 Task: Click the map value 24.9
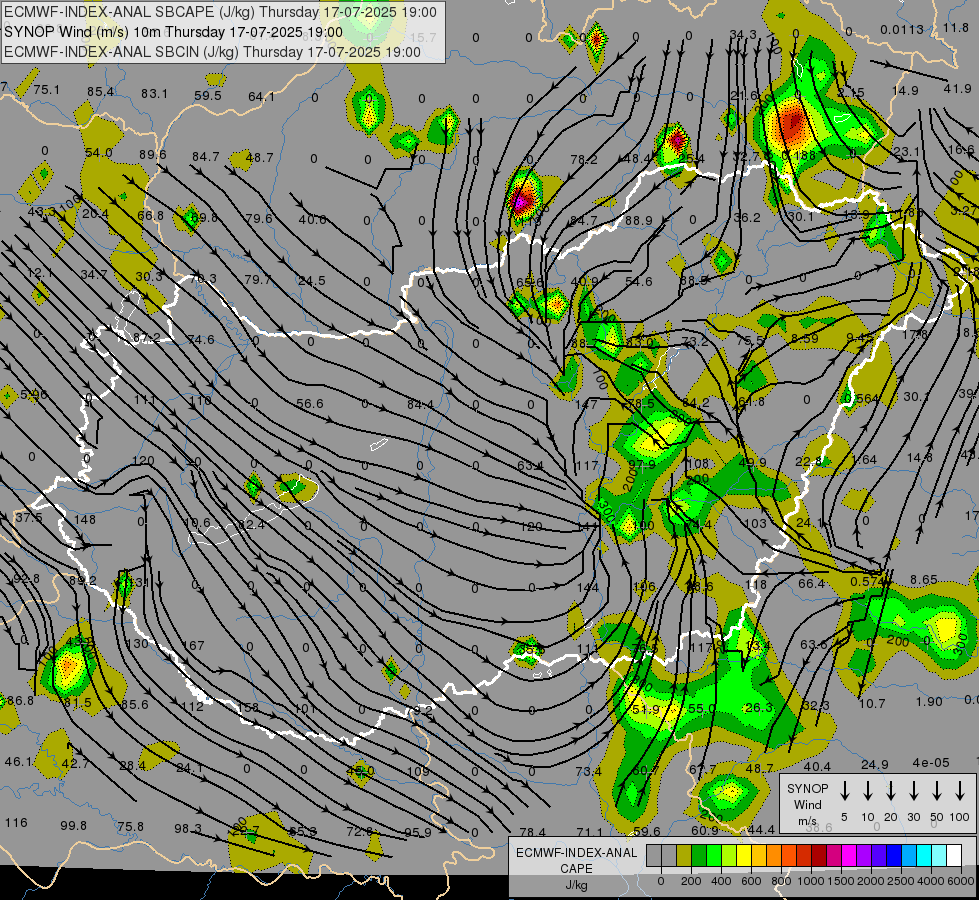click(875, 764)
